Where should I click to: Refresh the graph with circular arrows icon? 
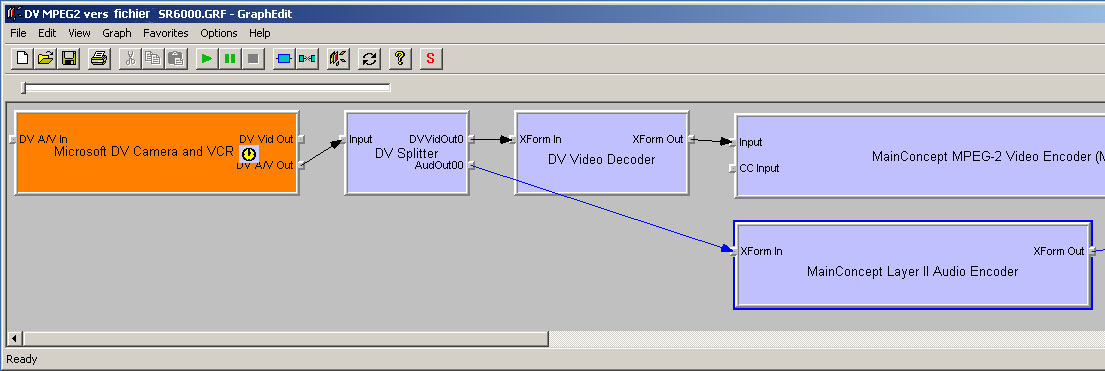[x=369, y=59]
